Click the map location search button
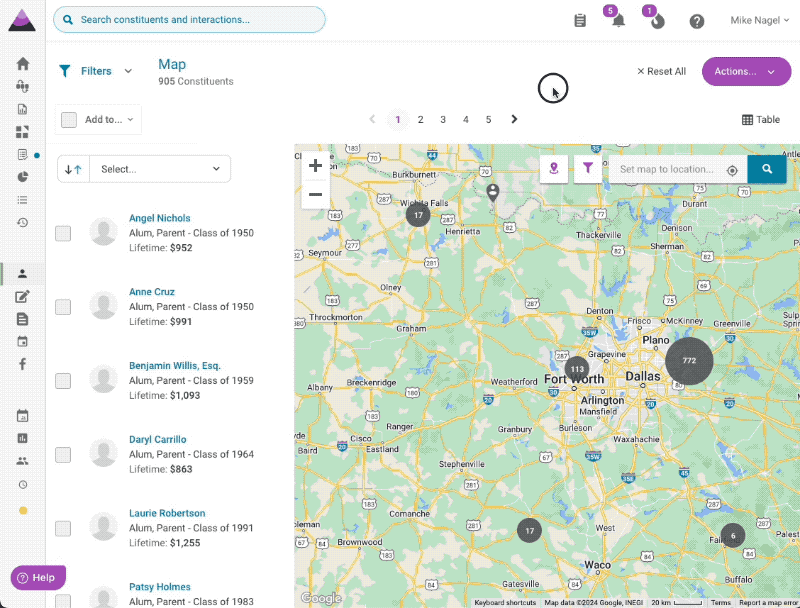The image size is (800, 608). click(x=767, y=169)
